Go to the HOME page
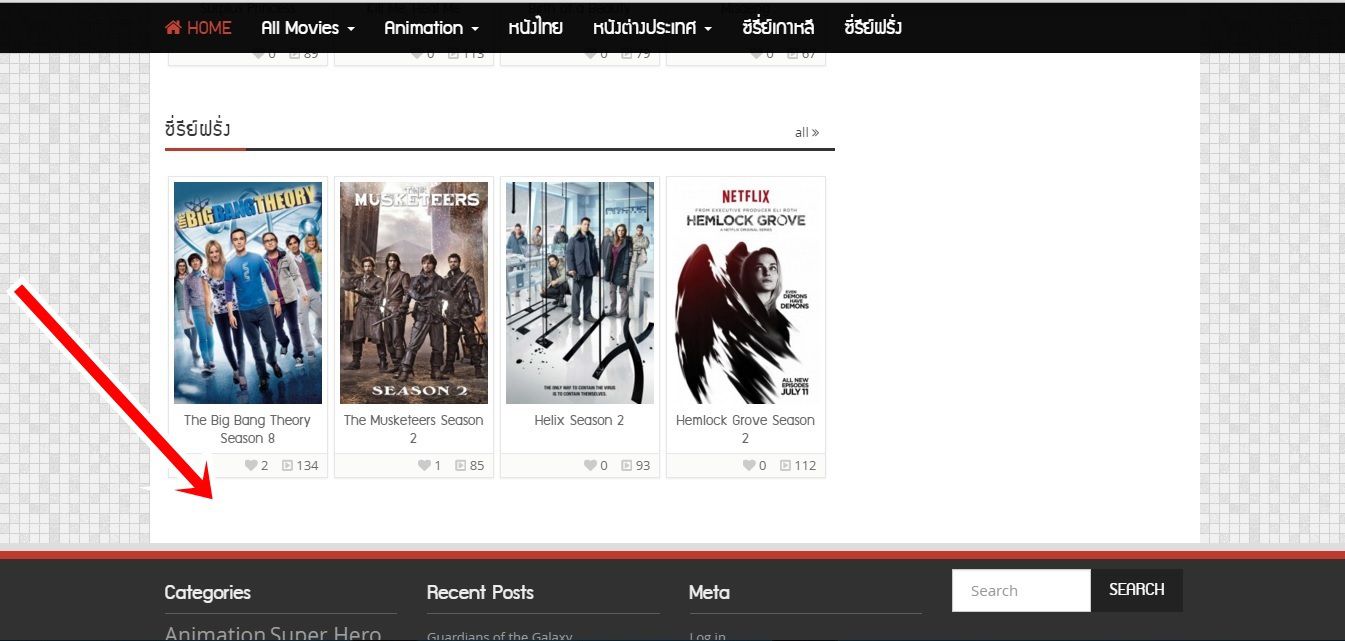The width and height of the screenshot is (1345, 641). (198, 28)
